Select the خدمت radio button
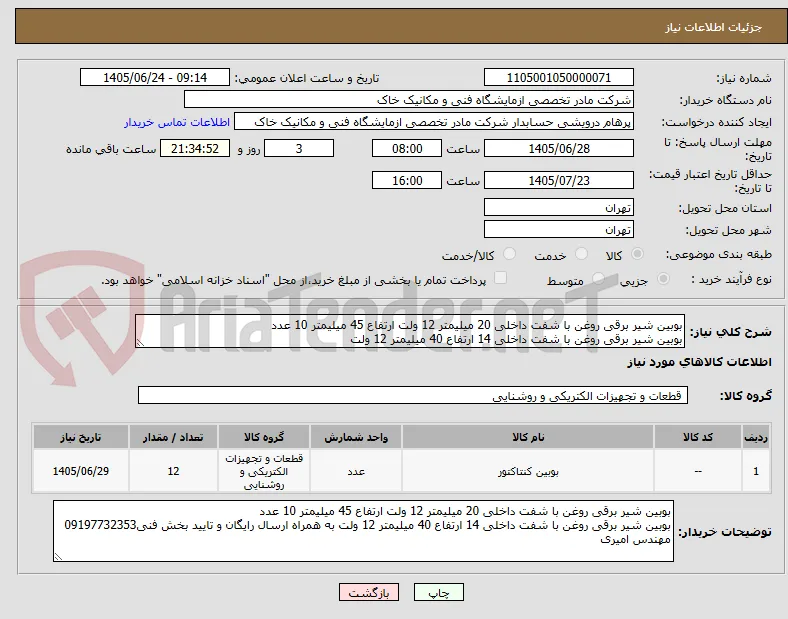Image resolution: width=788 pixels, height=619 pixels. pos(581,254)
